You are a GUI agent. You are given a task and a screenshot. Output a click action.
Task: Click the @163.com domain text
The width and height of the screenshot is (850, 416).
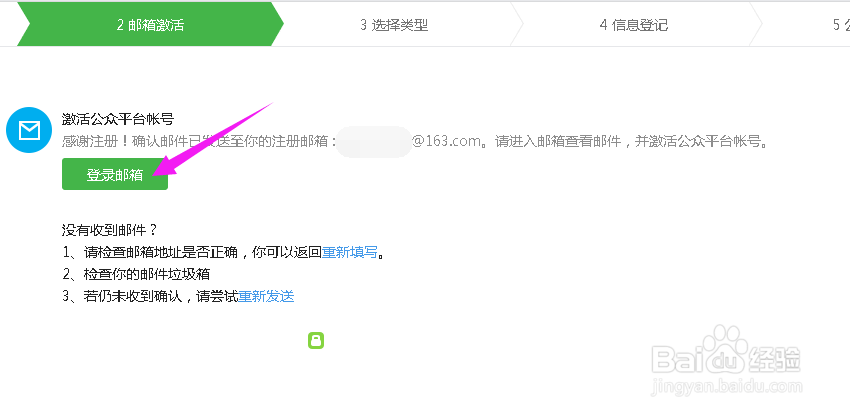tap(447, 142)
